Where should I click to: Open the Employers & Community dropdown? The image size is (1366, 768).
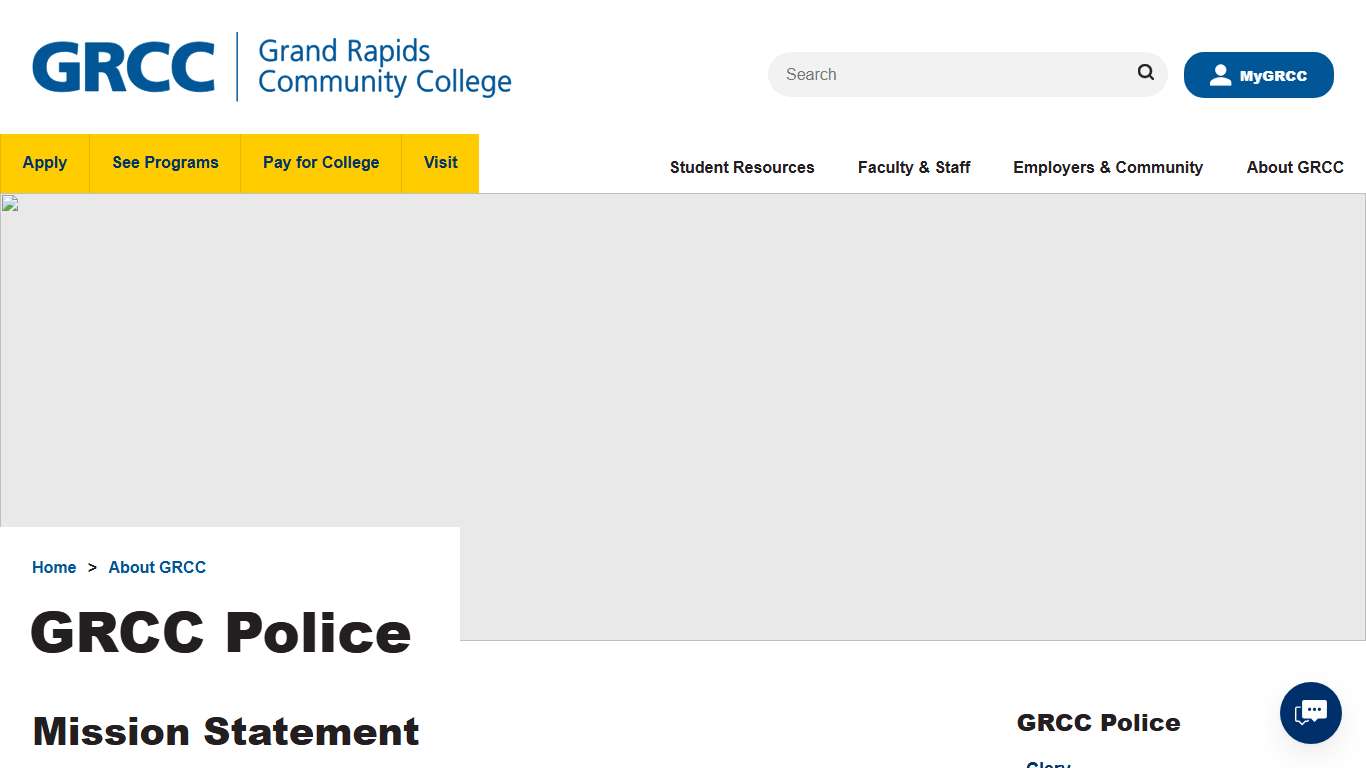[1107, 167]
